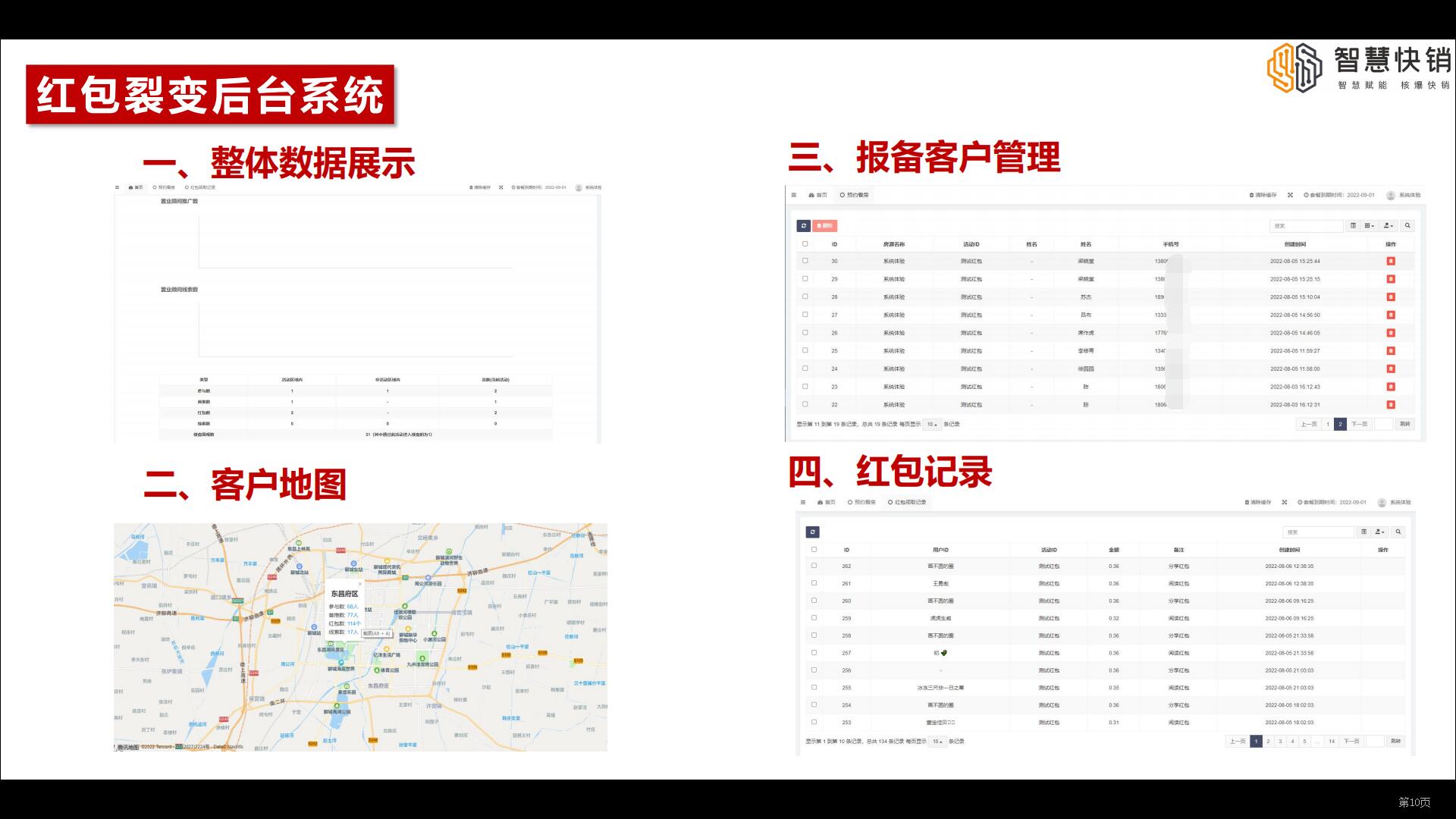Click the 智慧快销 logo

point(1358,67)
